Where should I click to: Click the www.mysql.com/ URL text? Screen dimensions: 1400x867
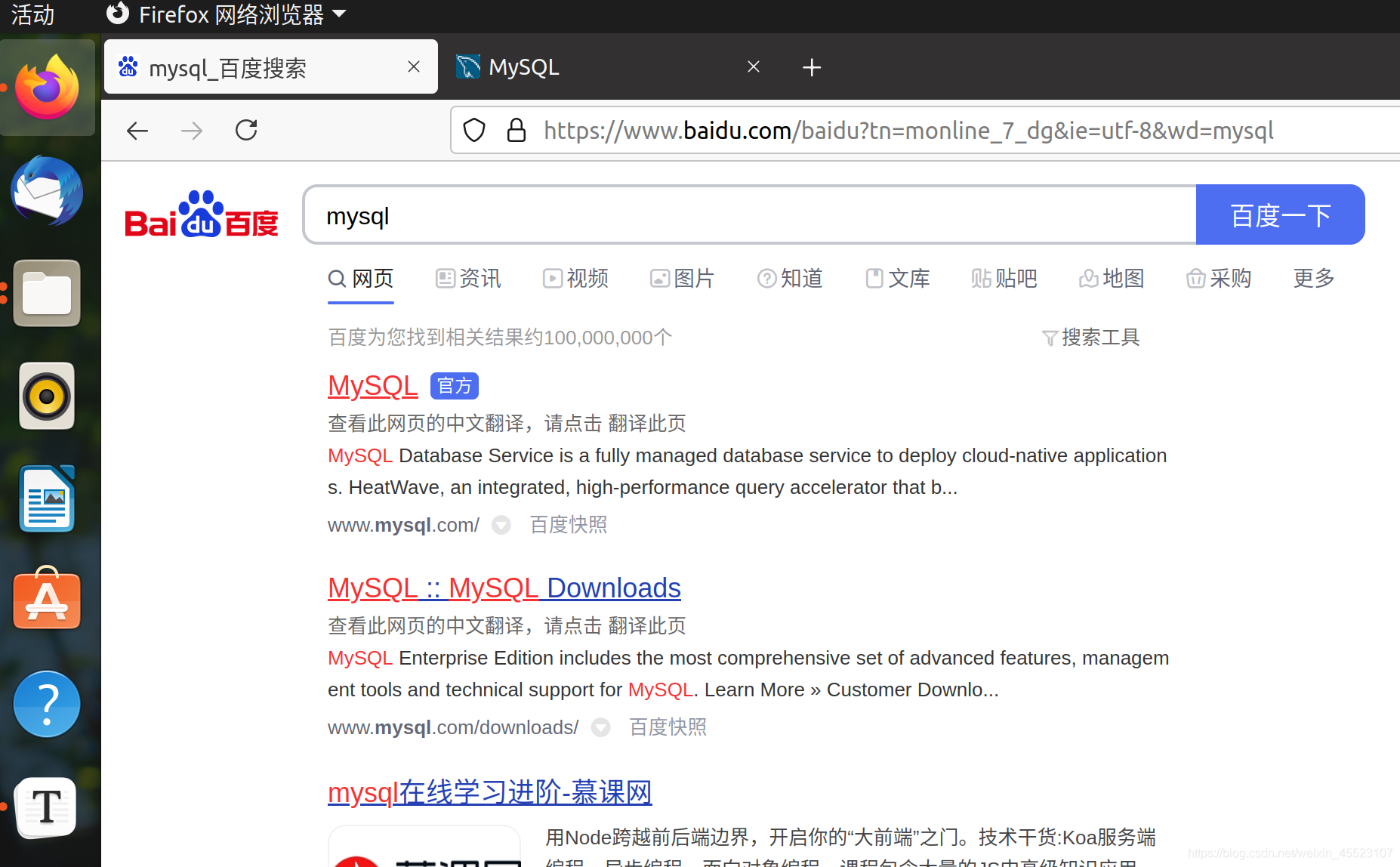404,525
